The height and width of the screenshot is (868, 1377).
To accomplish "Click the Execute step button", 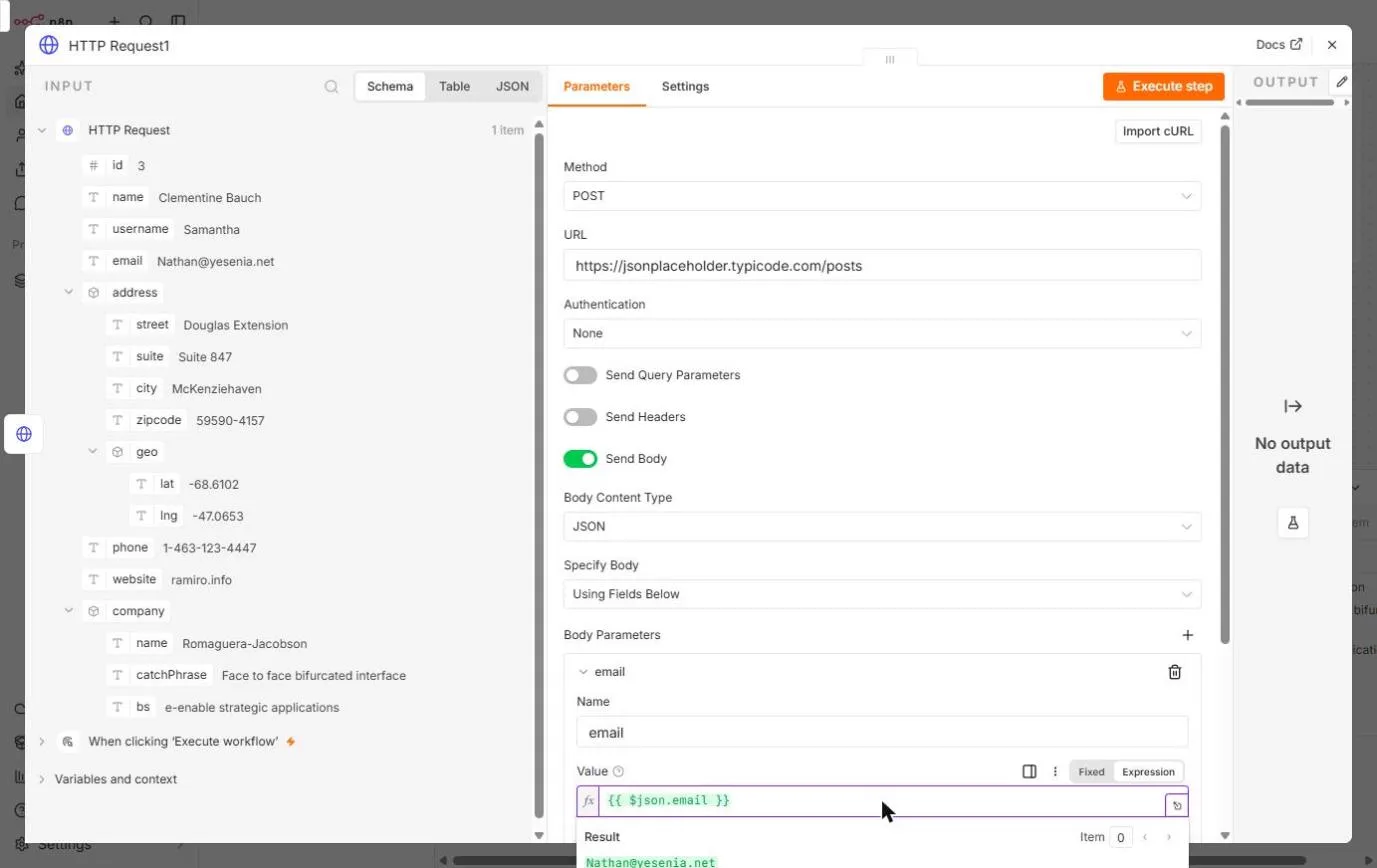I will tap(1163, 86).
